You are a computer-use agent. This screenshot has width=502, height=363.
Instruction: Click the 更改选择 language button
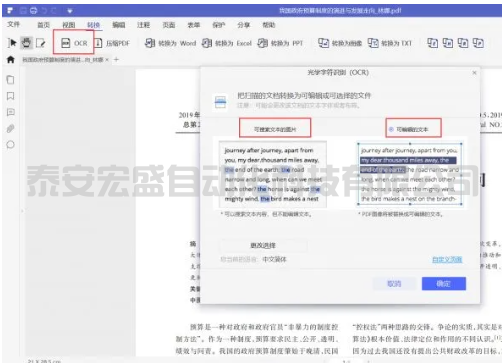tap(263, 246)
